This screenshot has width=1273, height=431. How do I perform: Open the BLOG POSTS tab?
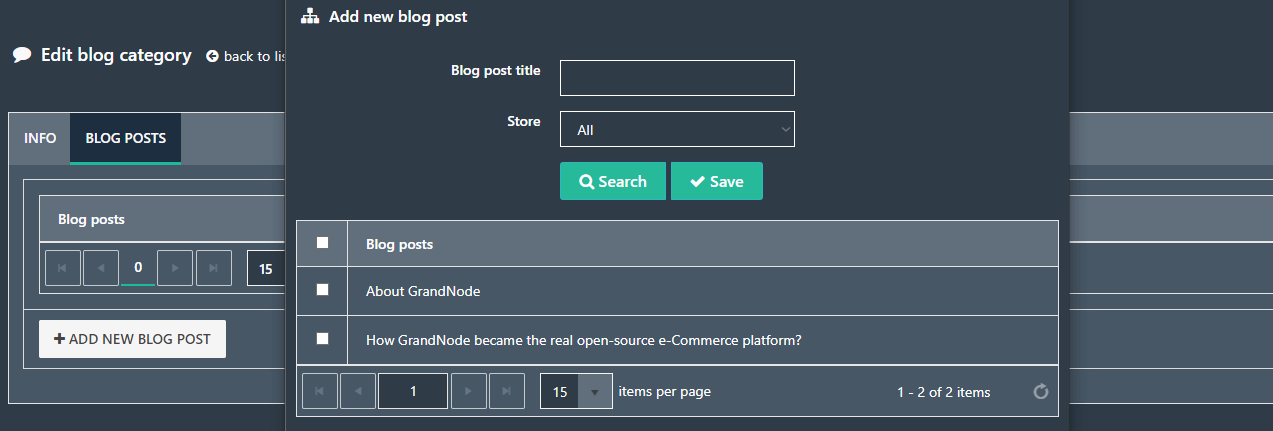click(126, 138)
